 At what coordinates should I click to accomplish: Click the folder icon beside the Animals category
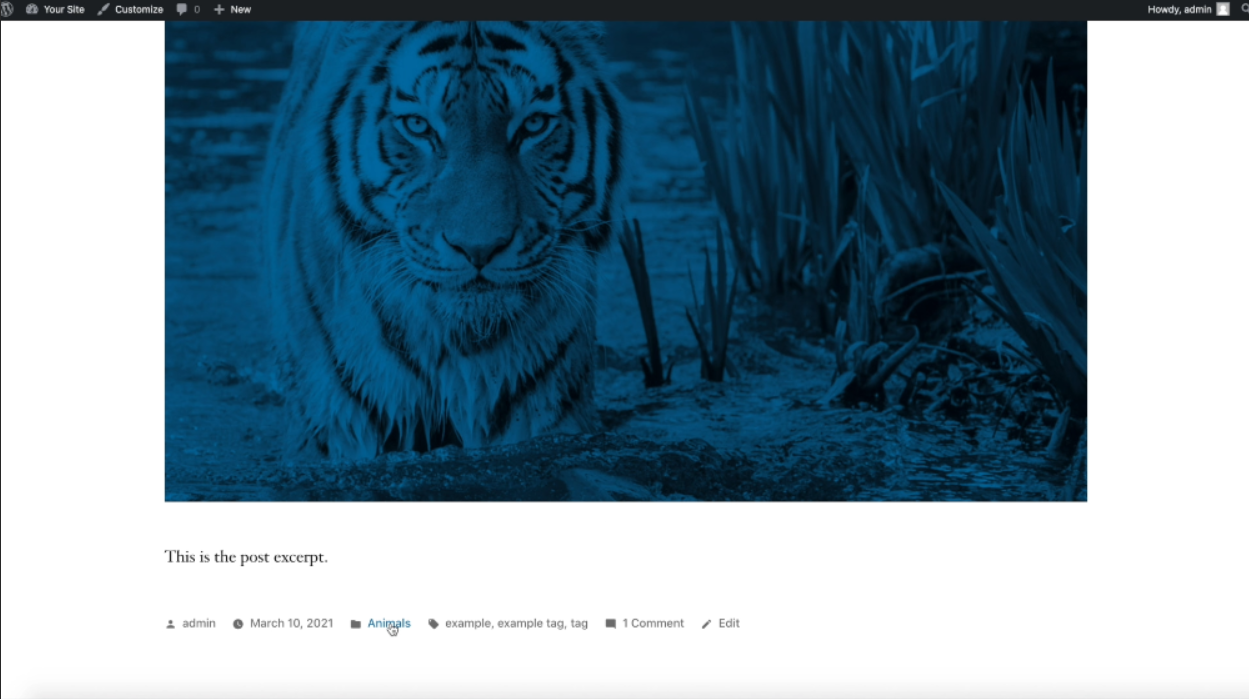356,624
